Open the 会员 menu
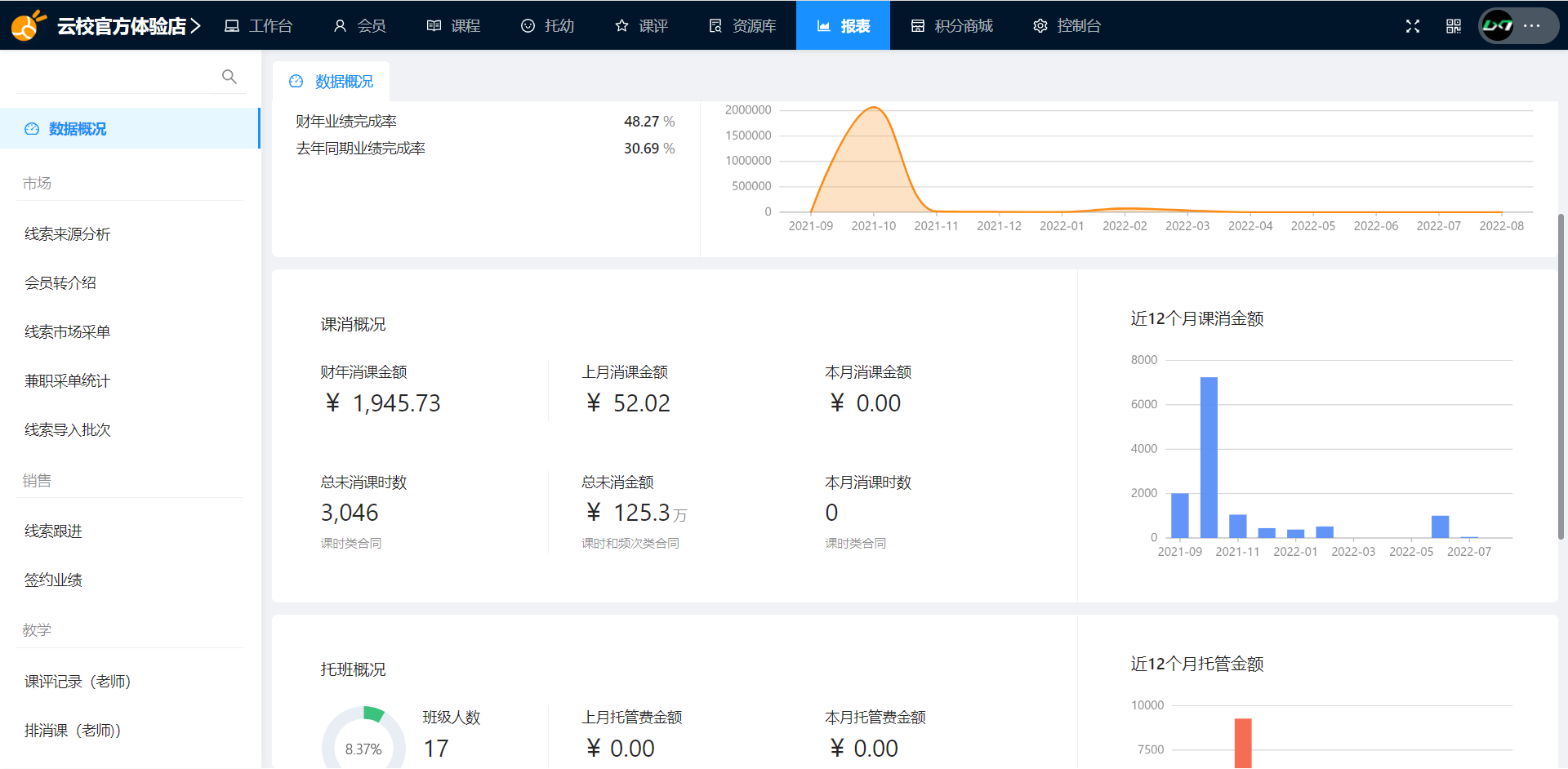This screenshot has height=769, width=1568. tap(359, 26)
